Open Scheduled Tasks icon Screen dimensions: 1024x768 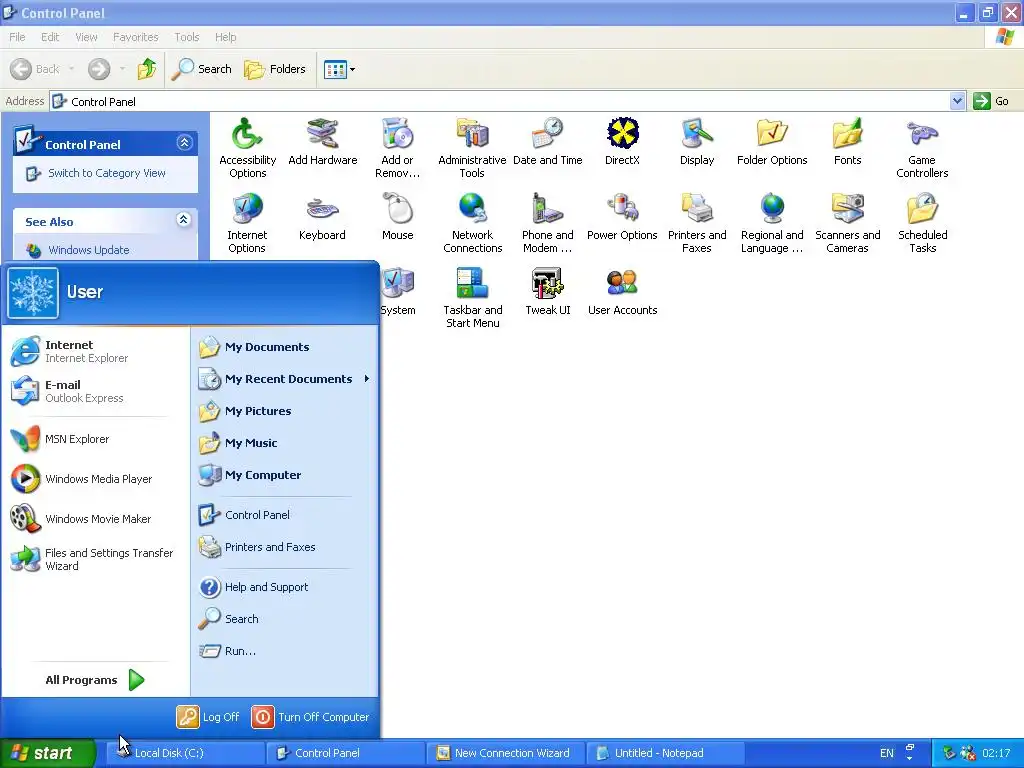coord(922,223)
